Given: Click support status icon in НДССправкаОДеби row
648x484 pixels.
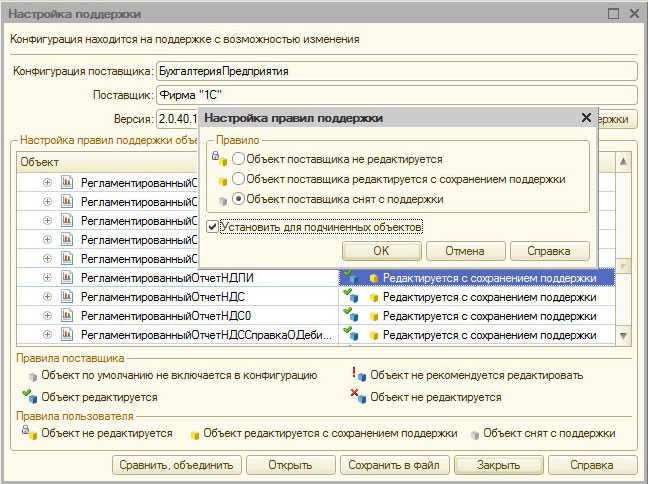Looking at the screenshot, I should click(373, 335).
